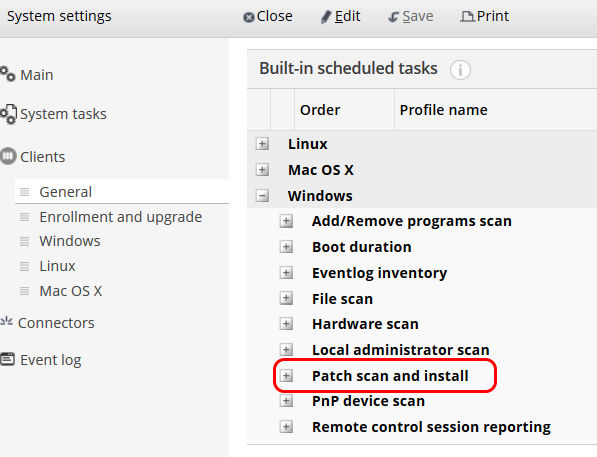The image size is (597, 457).
Task: Click the Order column header
Action: coord(320,110)
